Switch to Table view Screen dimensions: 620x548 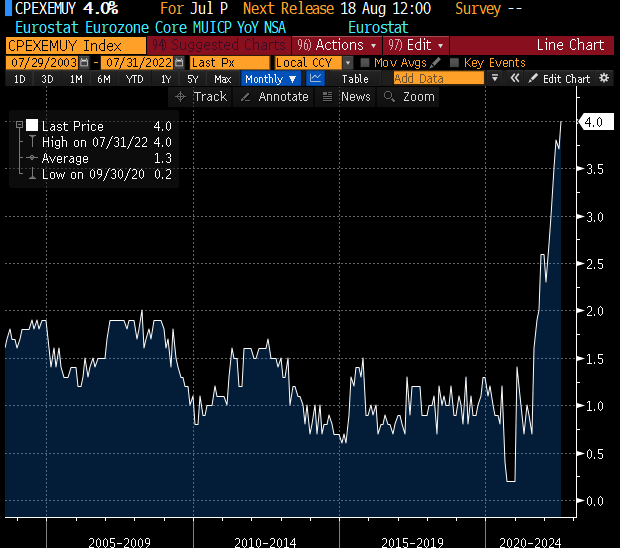click(355, 79)
